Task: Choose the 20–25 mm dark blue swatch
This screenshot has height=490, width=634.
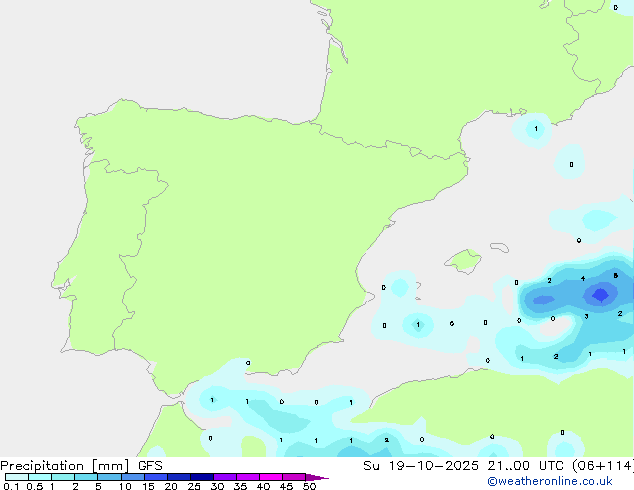Action: pyautogui.click(x=179, y=477)
